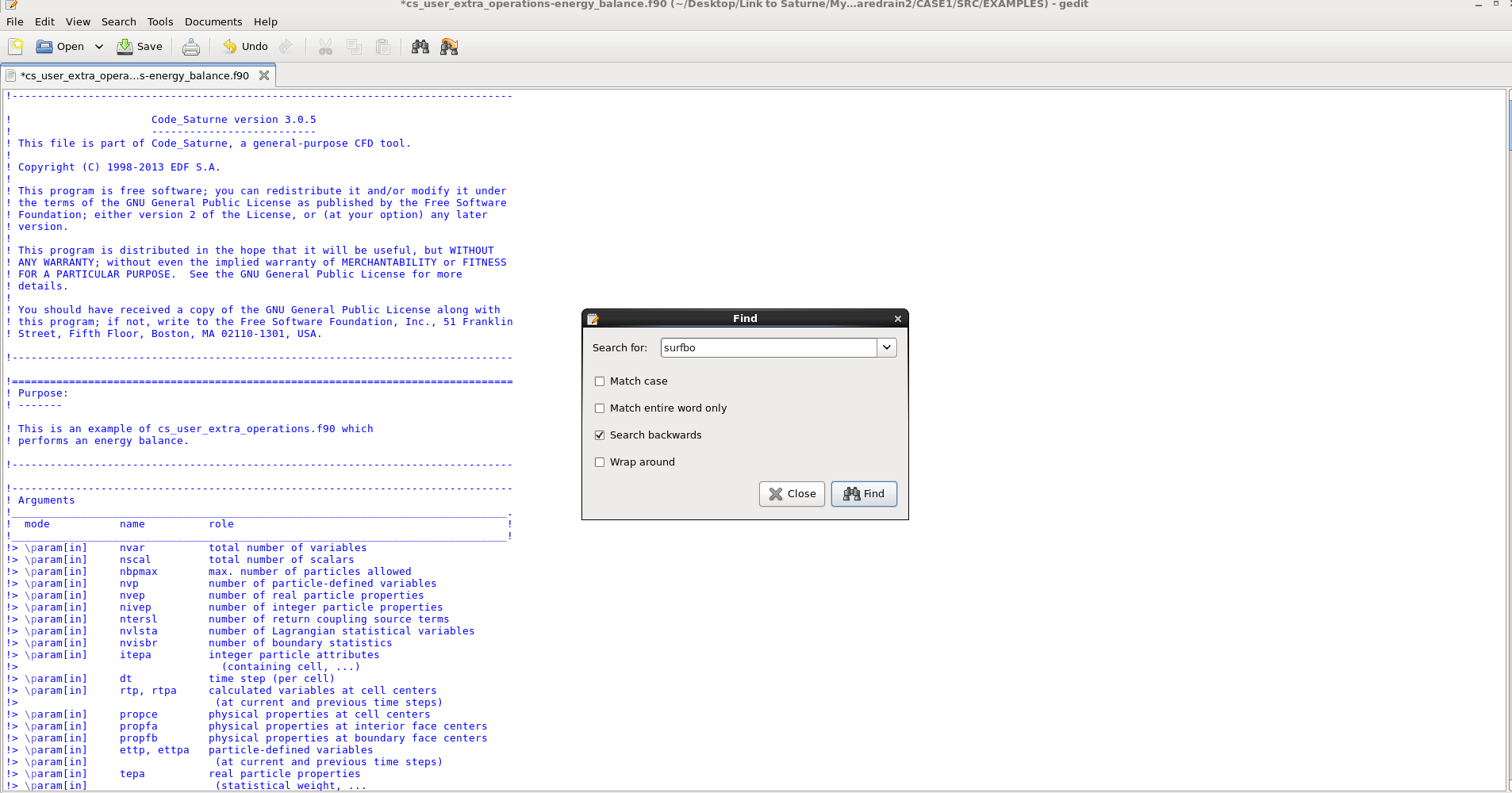This screenshot has width=1512, height=793.
Task: Open Find and Replace toolbar icon
Action: (x=449, y=48)
